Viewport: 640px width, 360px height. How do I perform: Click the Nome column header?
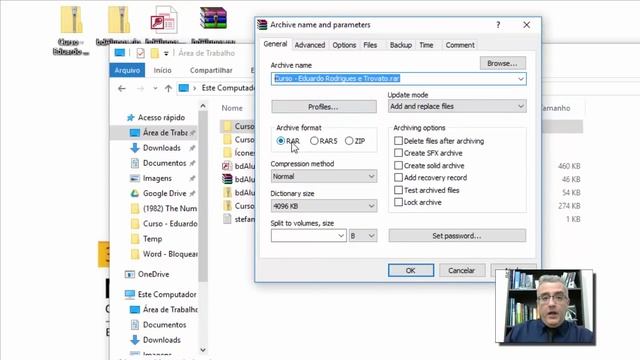point(232,108)
